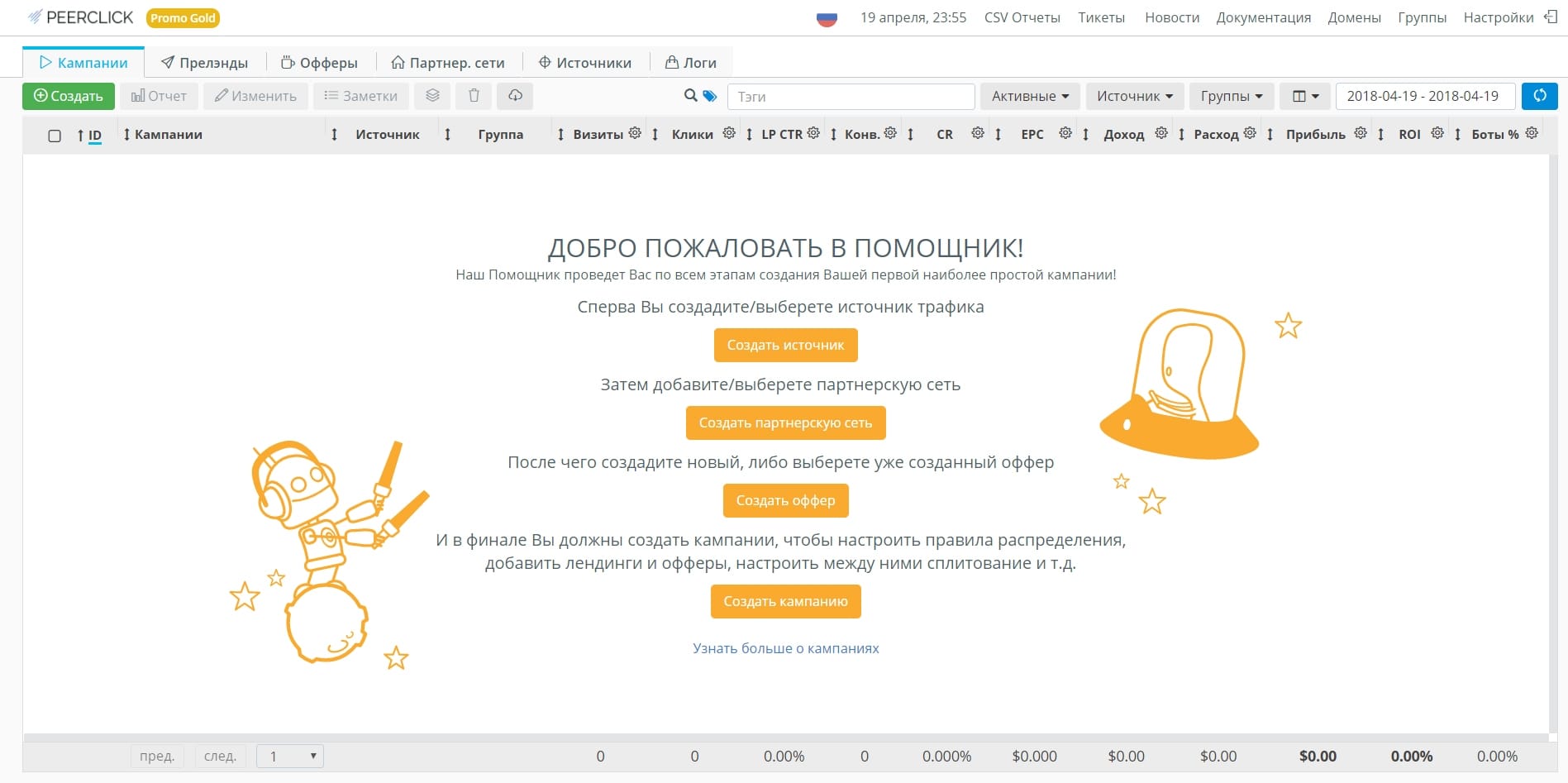Click the Создать источник button
The image size is (1568, 783).
[785, 345]
